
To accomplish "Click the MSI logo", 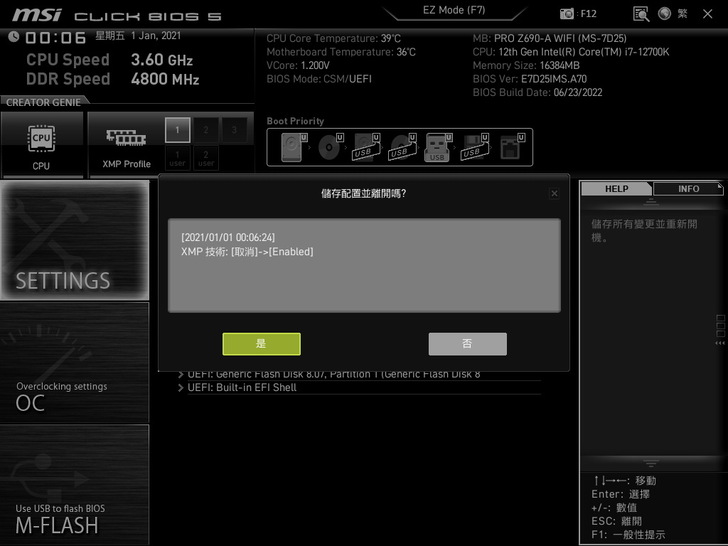I will click(x=37, y=15).
